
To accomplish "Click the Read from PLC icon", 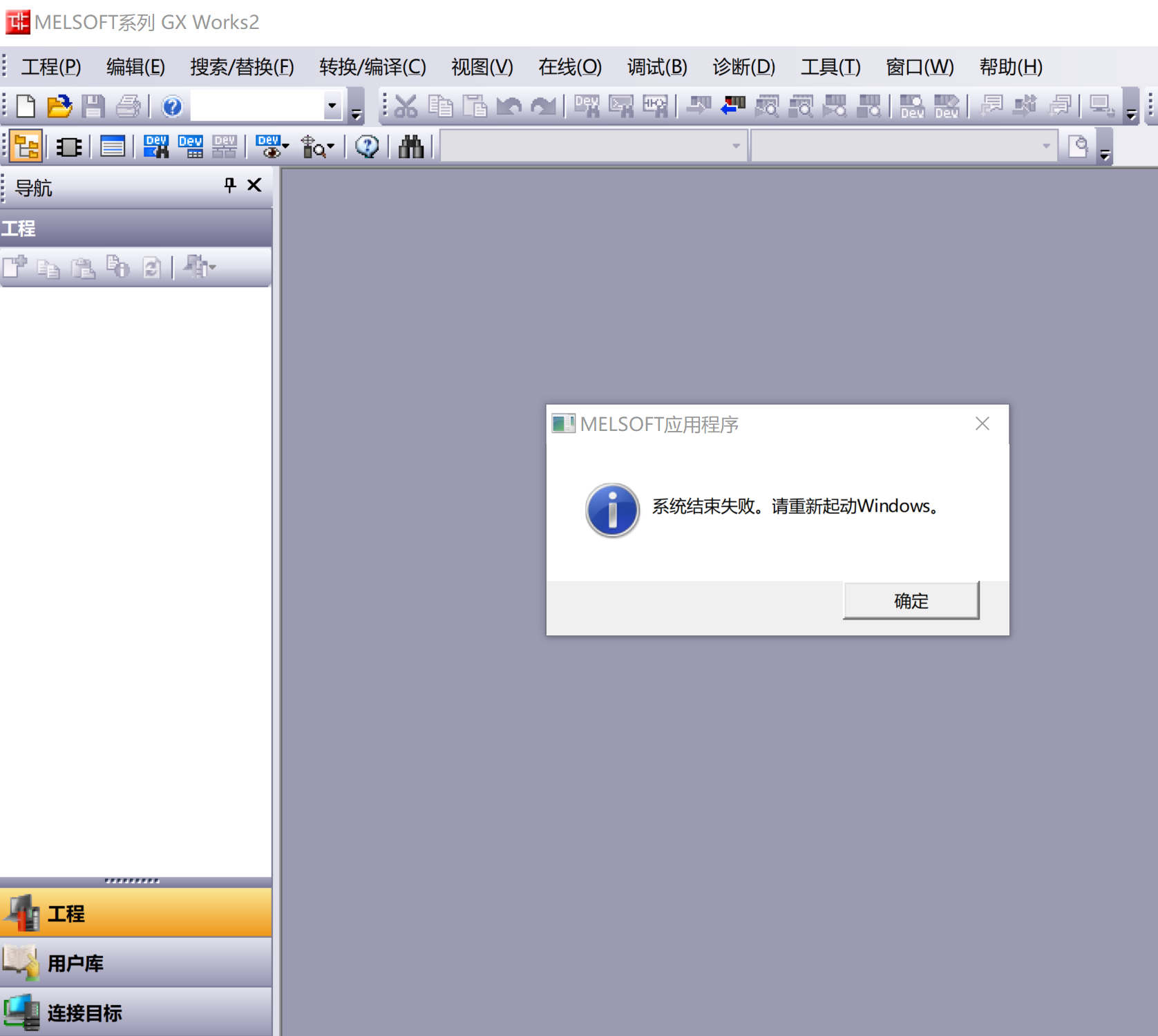I will 732,106.
